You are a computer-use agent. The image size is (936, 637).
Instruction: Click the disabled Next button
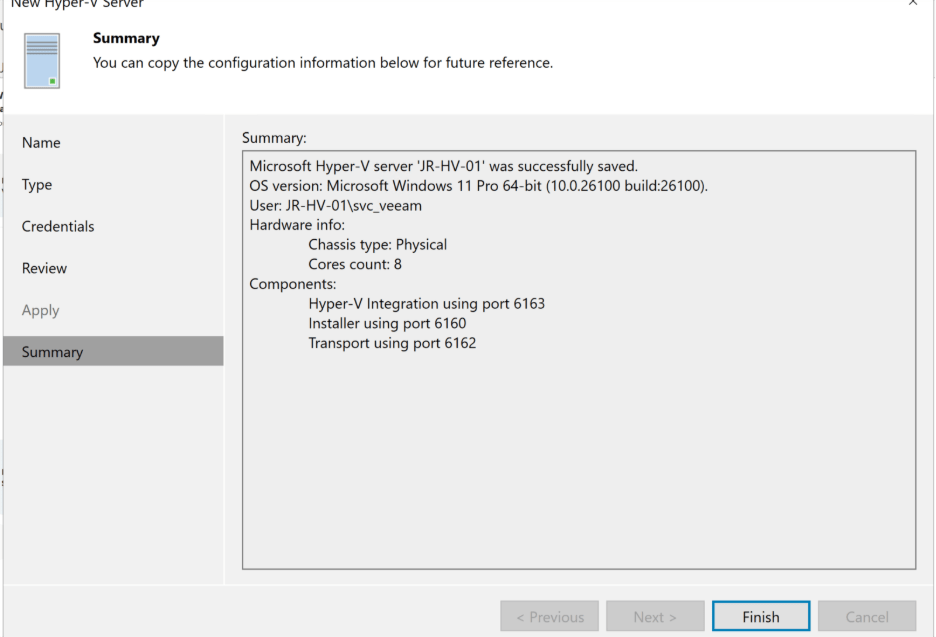[655, 617]
